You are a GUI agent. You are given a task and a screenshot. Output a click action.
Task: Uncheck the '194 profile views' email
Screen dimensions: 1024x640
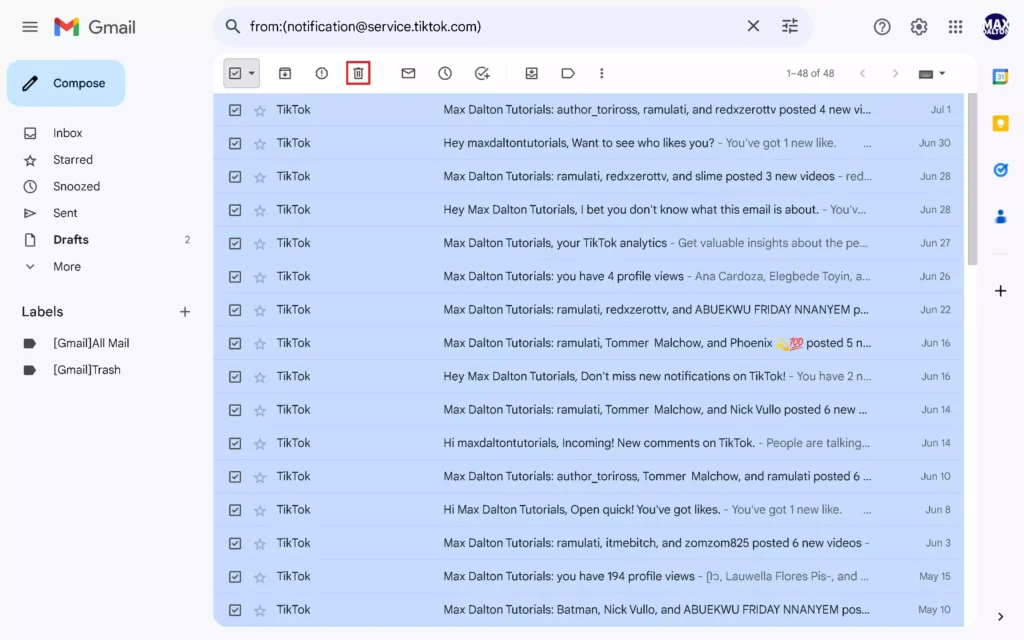pyautogui.click(x=235, y=577)
